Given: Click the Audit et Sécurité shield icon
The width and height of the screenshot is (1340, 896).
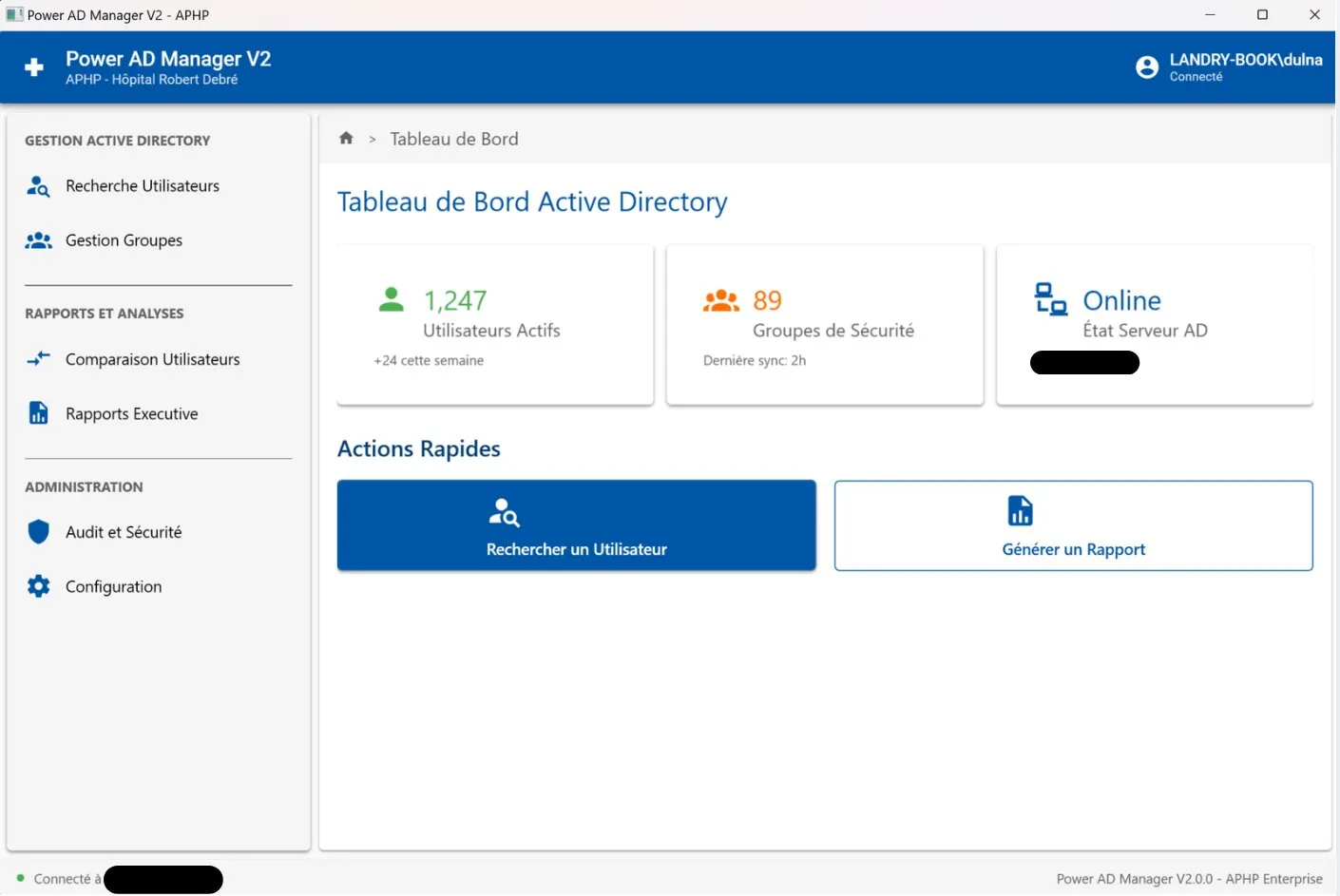Looking at the screenshot, I should coord(38,532).
